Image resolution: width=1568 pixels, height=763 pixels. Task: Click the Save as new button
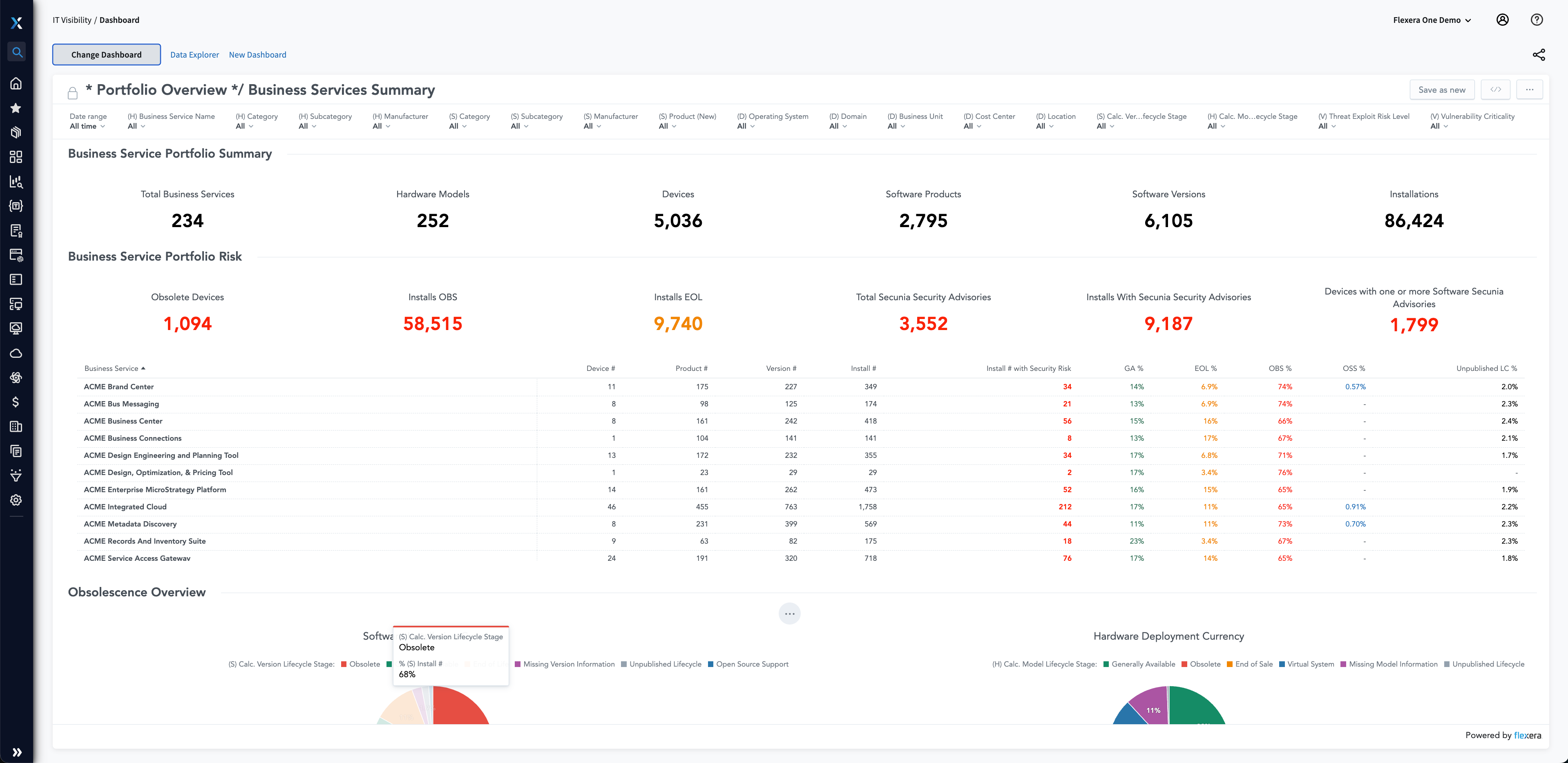click(1441, 90)
